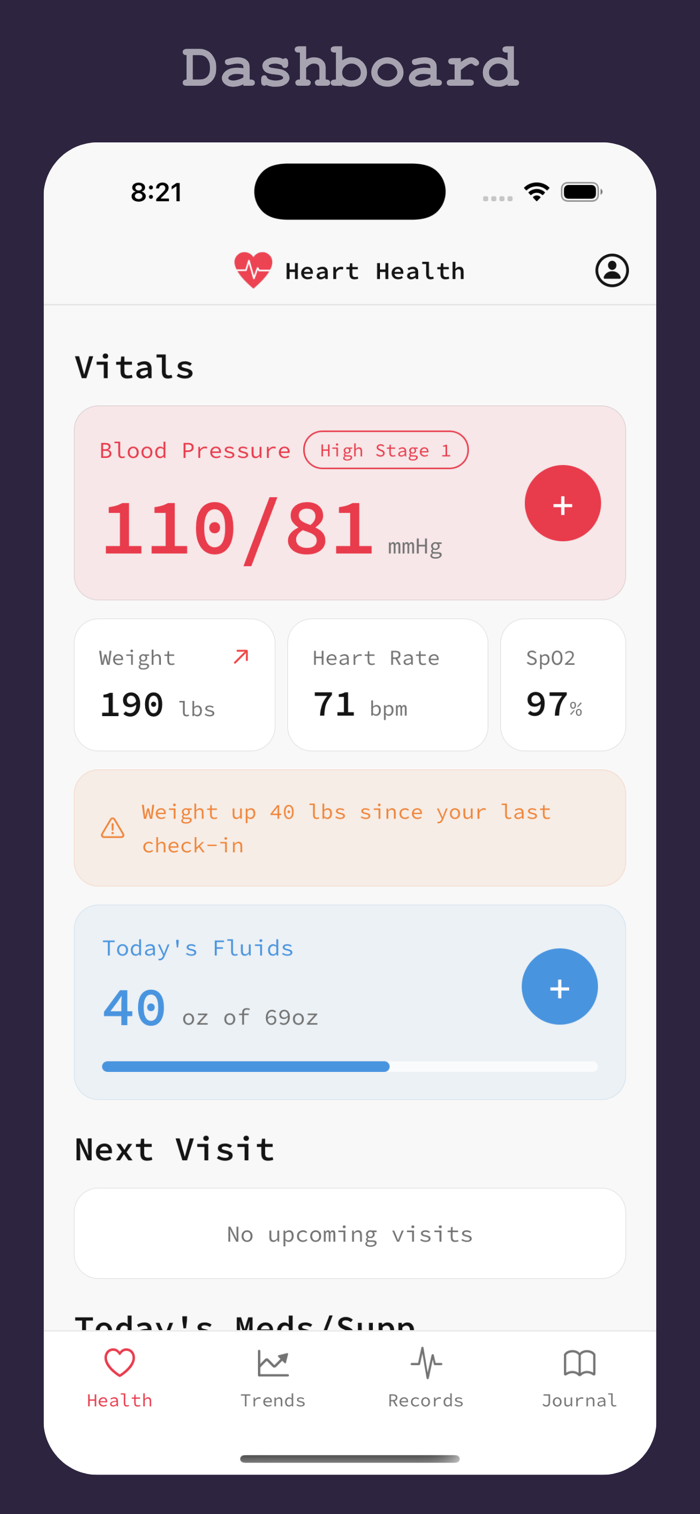Open the Weight 190 lbs card

coord(175,685)
